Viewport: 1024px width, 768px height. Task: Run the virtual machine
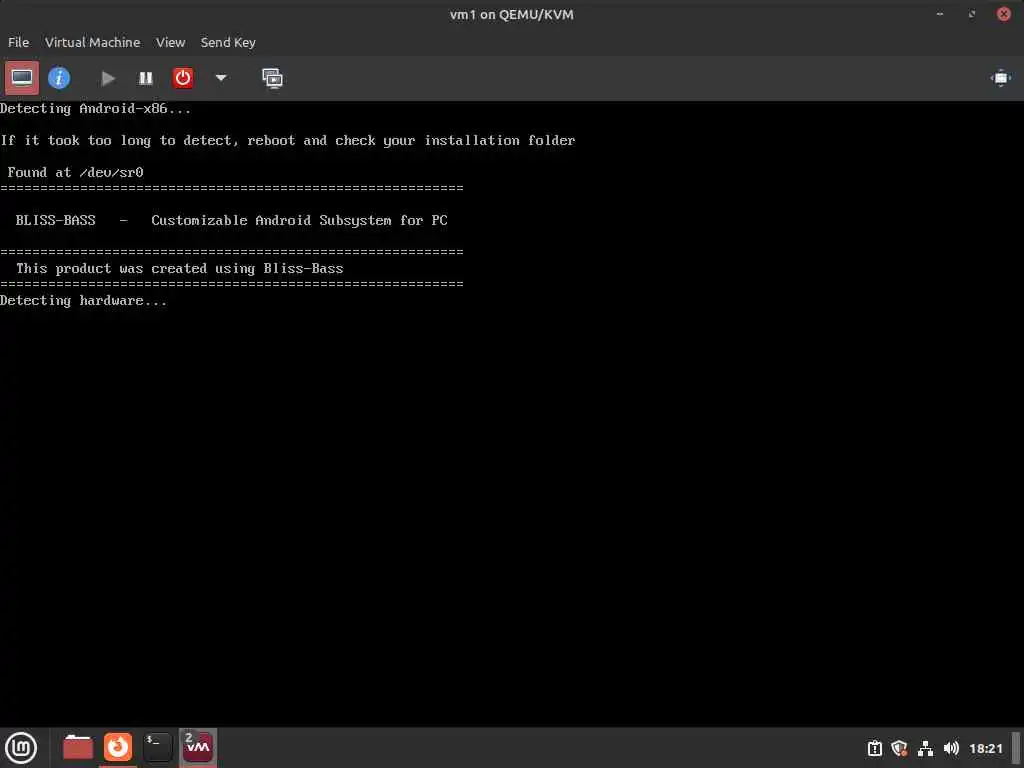pos(108,78)
